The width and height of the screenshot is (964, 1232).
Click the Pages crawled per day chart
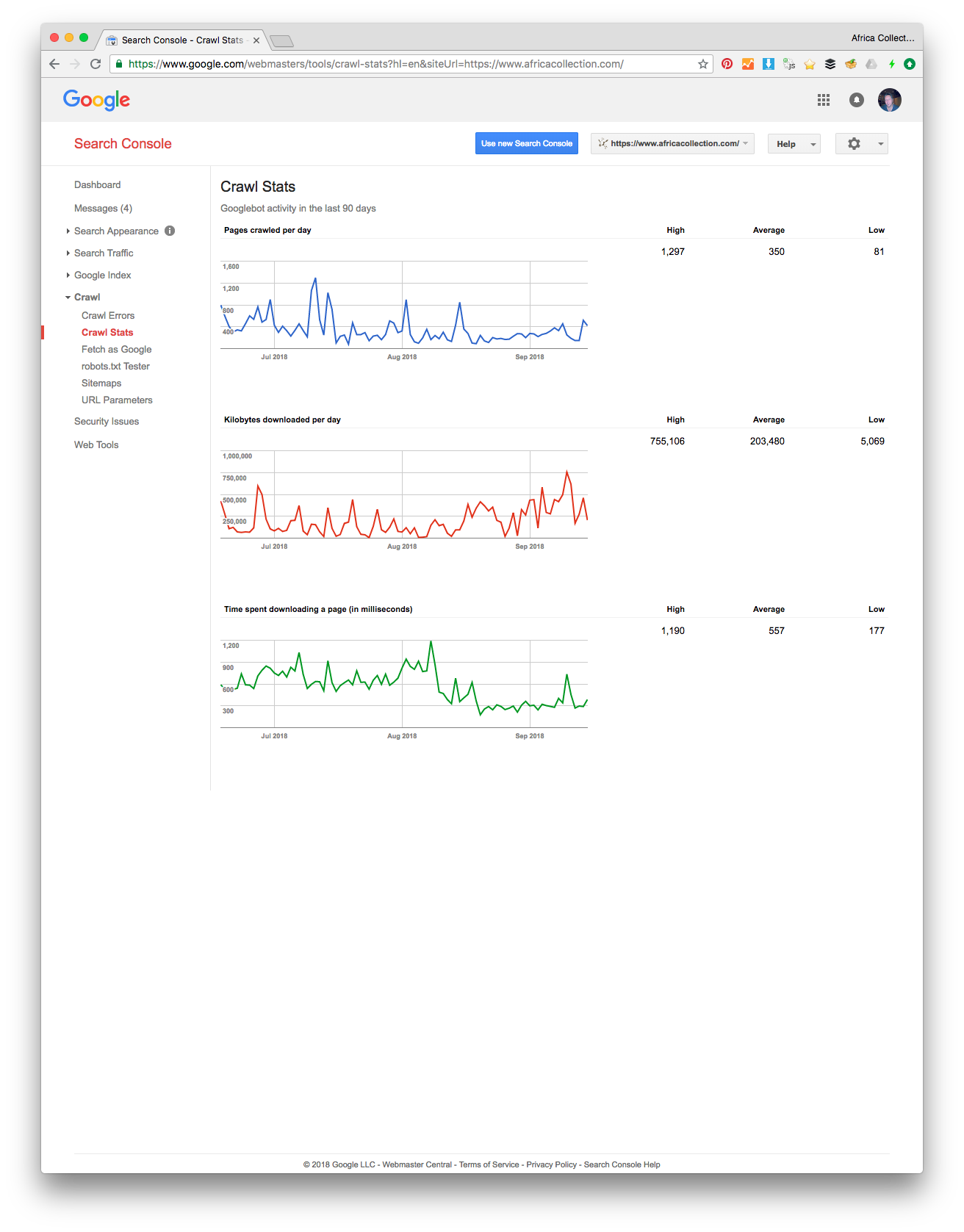[404, 305]
